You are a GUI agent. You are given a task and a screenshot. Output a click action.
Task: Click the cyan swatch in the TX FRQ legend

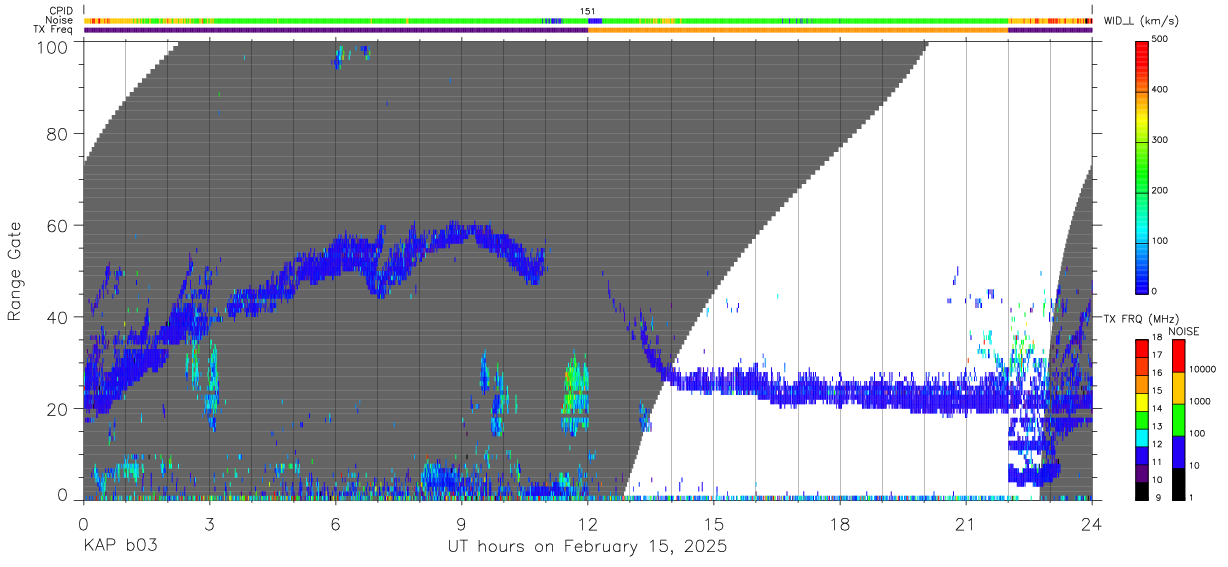pyautogui.click(x=1142, y=439)
